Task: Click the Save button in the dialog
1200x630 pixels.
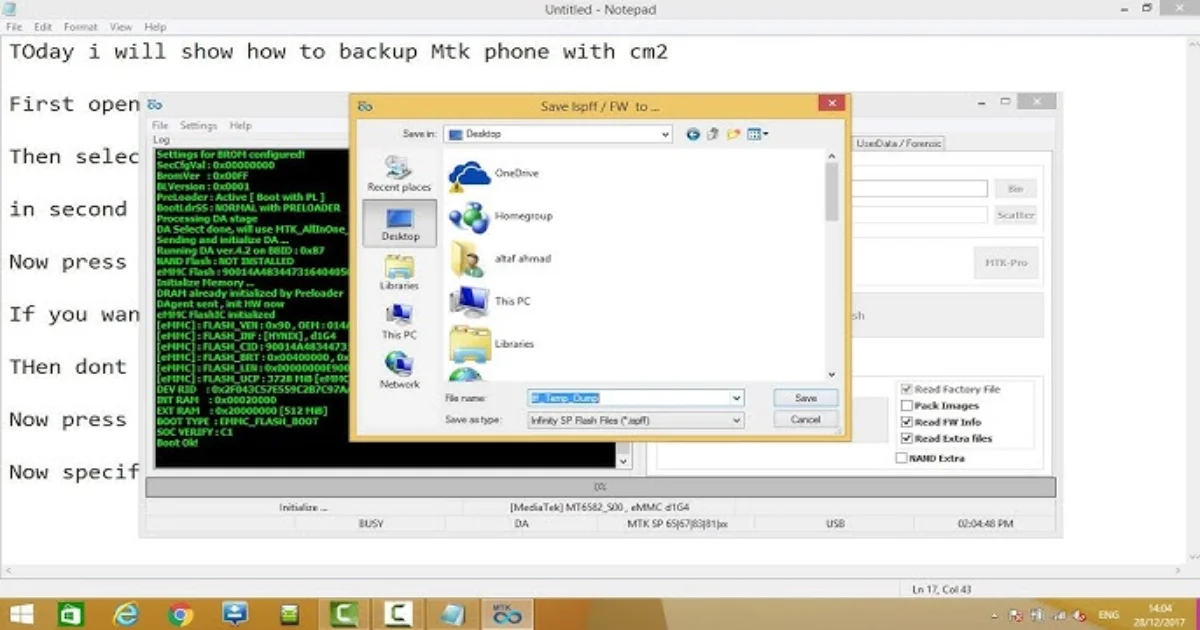Action: (806, 398)
